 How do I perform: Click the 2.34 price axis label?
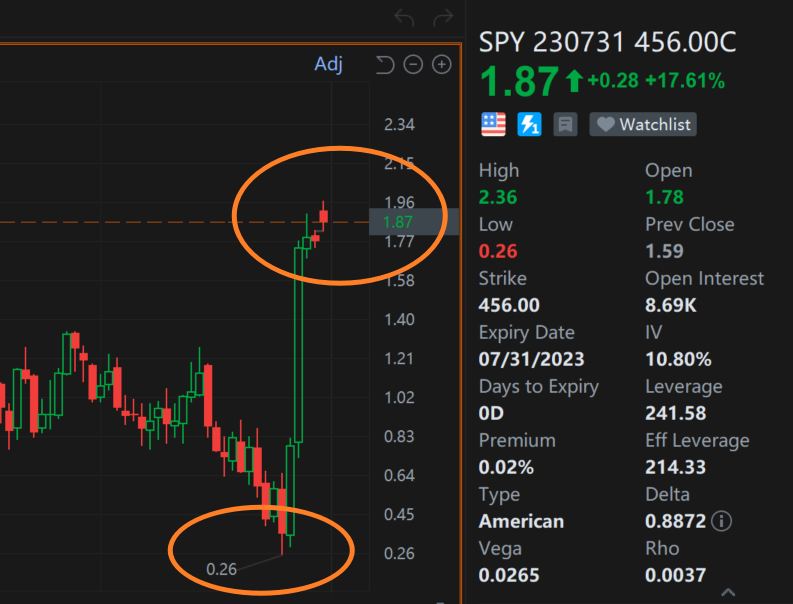(399, 124)
